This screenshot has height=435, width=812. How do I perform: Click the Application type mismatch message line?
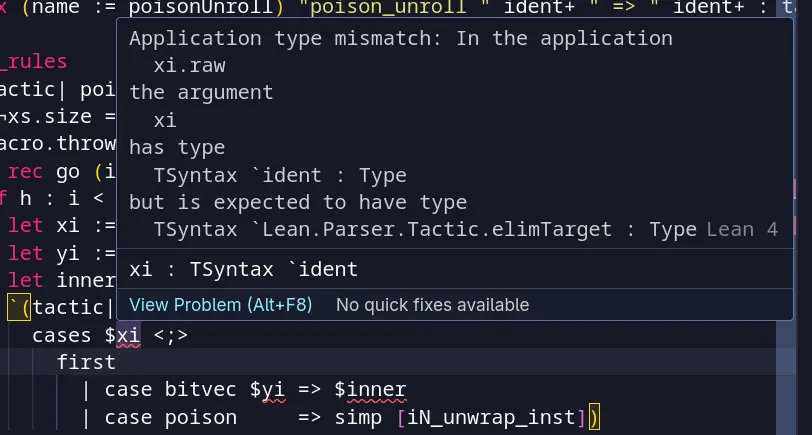pyautogui.click(x=400, y=39)
